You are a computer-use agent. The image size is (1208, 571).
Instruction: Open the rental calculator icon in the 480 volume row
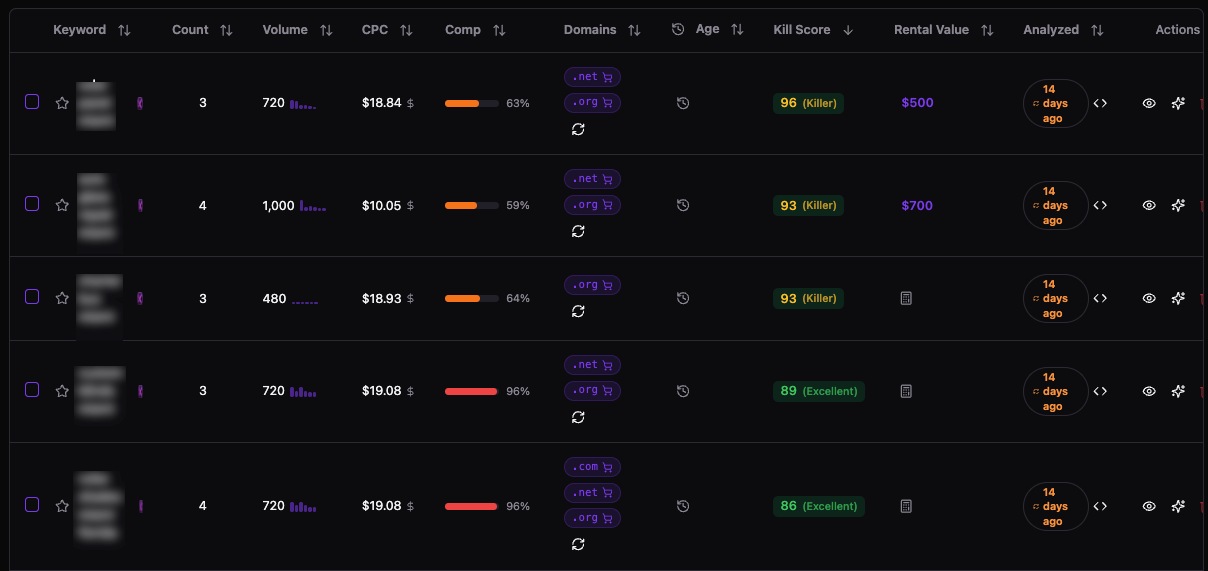pos(906,298)
